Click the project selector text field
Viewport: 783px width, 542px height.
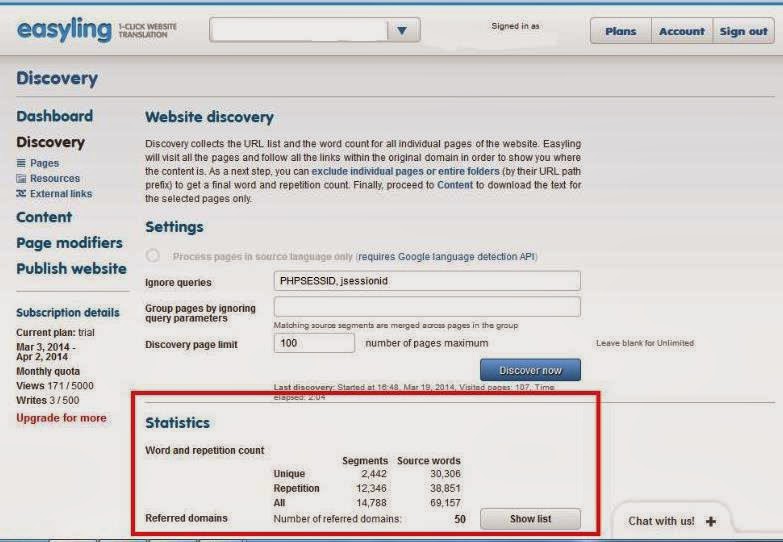[x=299, y=30]
